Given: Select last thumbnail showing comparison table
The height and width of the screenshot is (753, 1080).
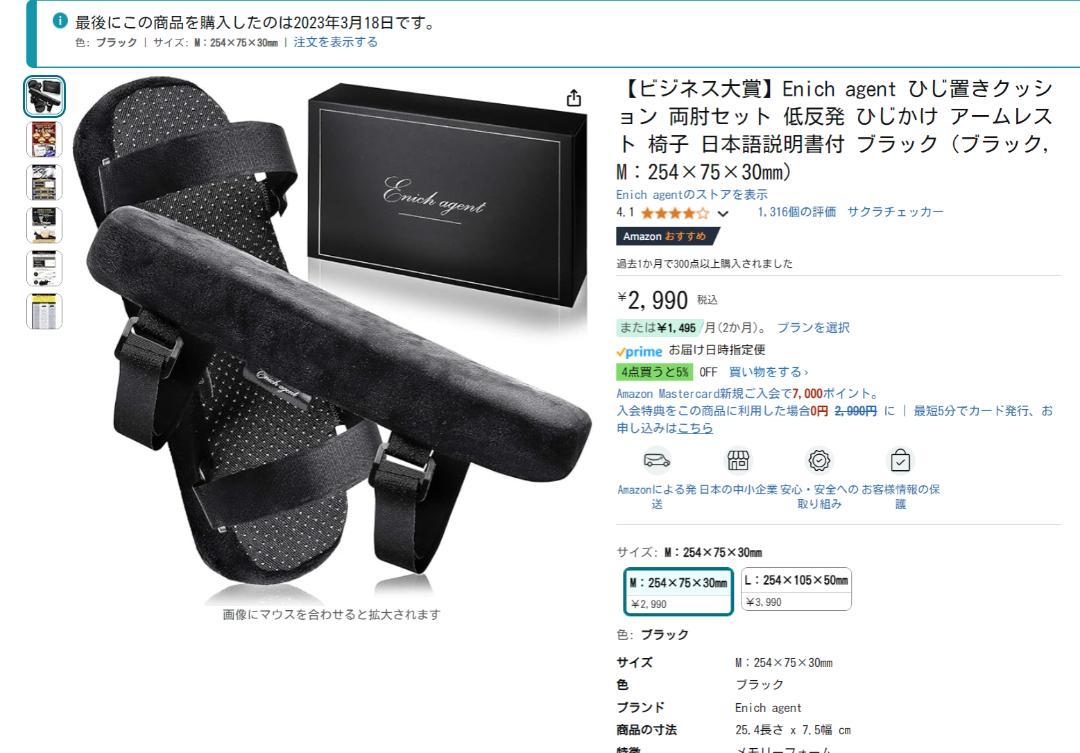Looking at the screenshot, I should pyautogui.click(x=44, y=311).
